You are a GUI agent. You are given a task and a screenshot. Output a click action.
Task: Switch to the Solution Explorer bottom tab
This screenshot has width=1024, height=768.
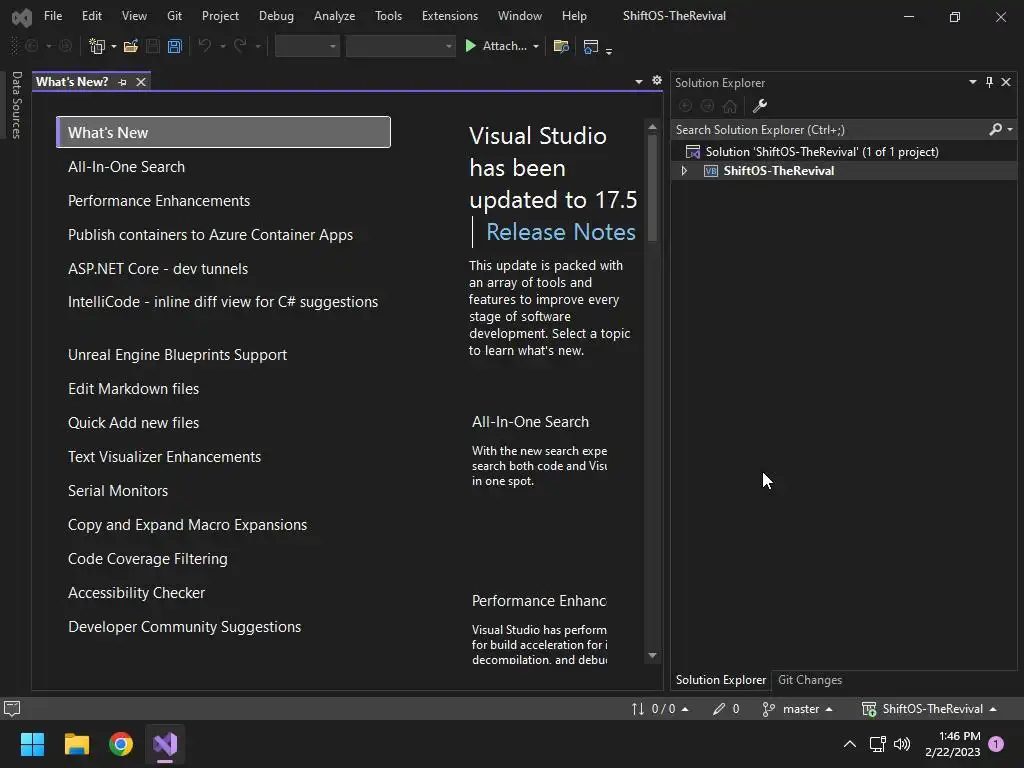pyautogui.click(x=721, y=680)
